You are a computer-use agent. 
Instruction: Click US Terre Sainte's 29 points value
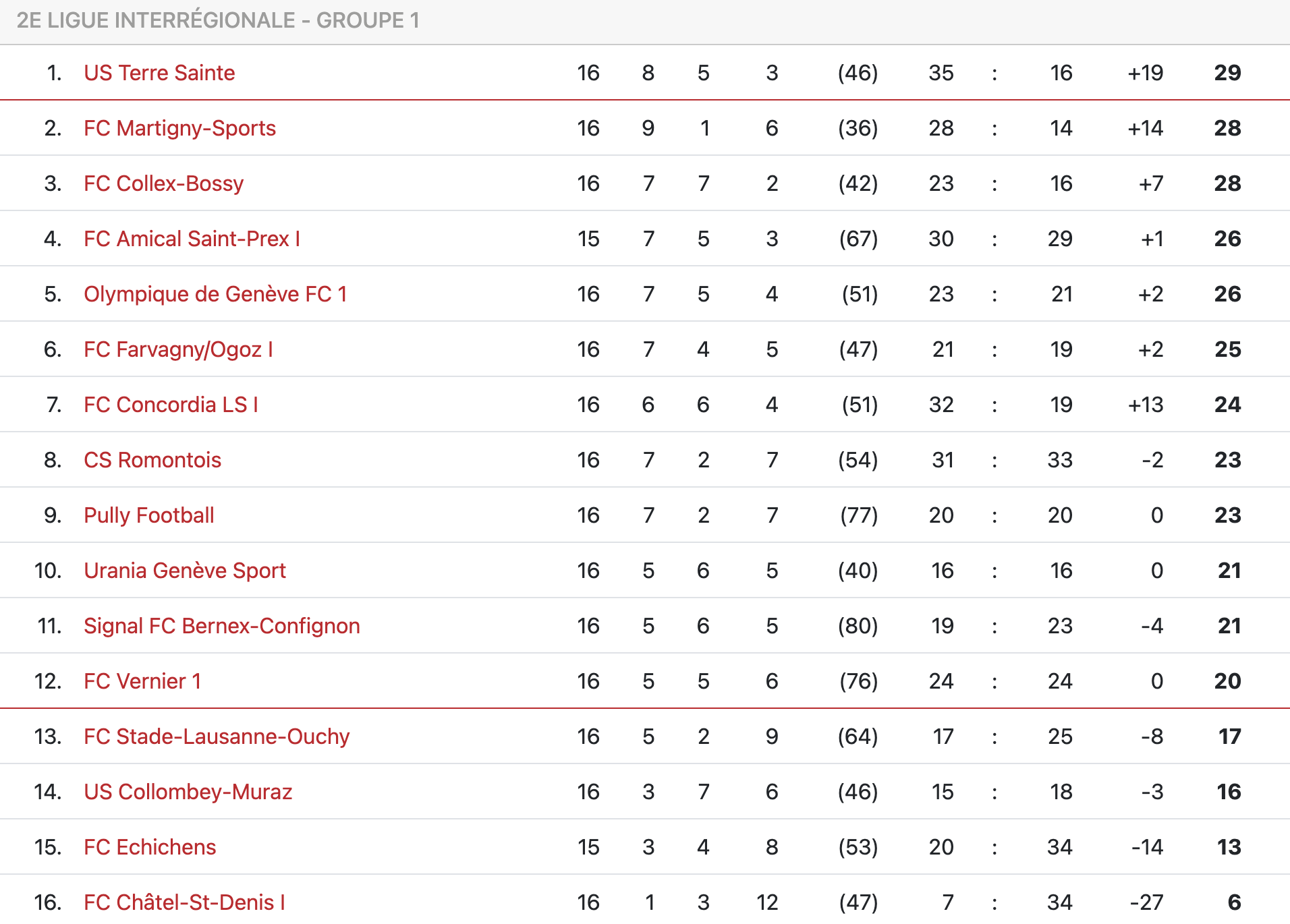click(1227, 73)
